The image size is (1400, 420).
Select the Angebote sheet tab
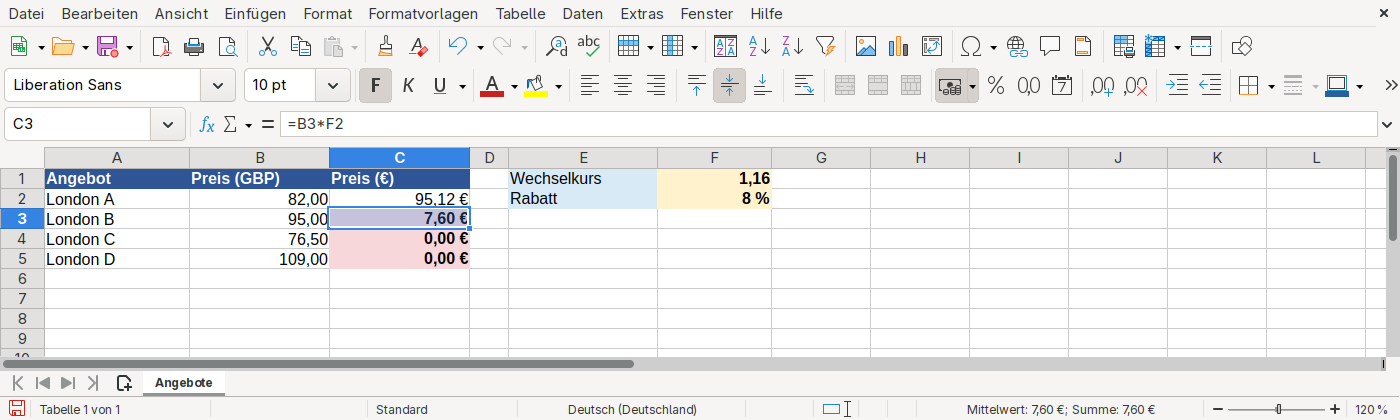coord(183,382)
